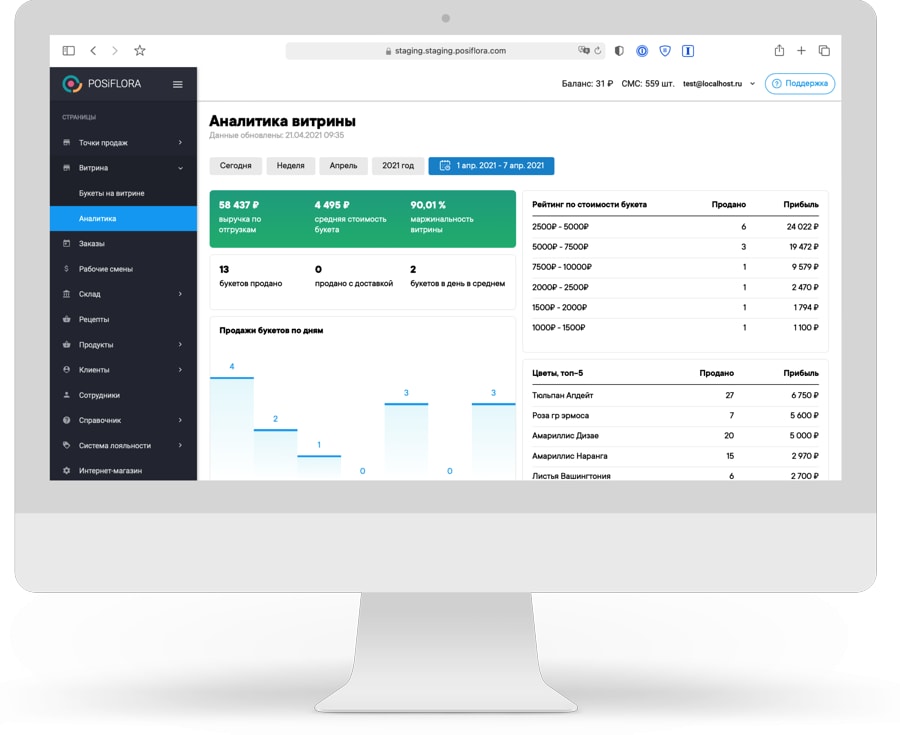Filter analytics by Апрель
Viewport: 900px width, 735px height.
click(343, 166)
